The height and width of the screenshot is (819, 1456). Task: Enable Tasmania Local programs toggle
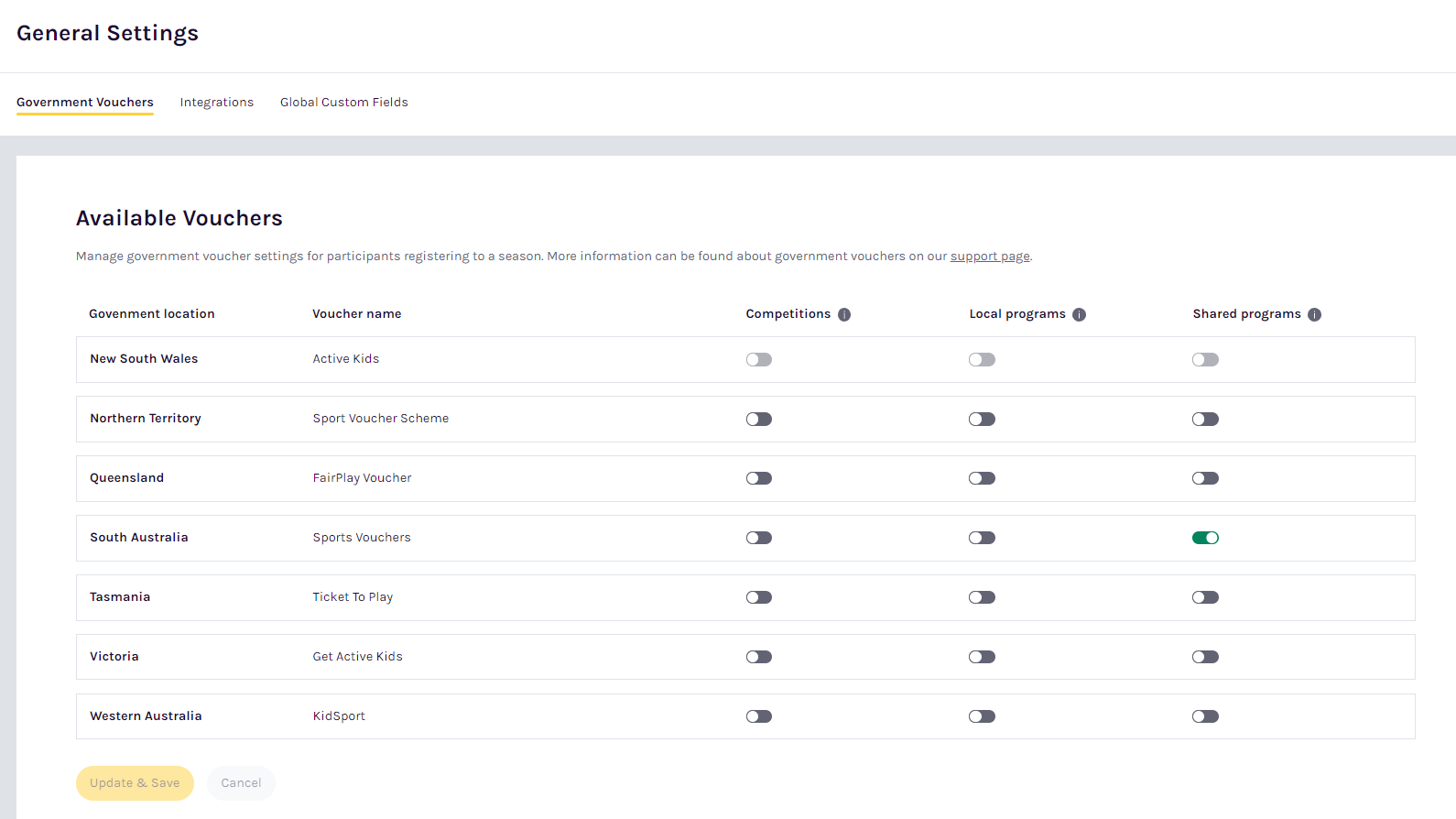[983, 597]
